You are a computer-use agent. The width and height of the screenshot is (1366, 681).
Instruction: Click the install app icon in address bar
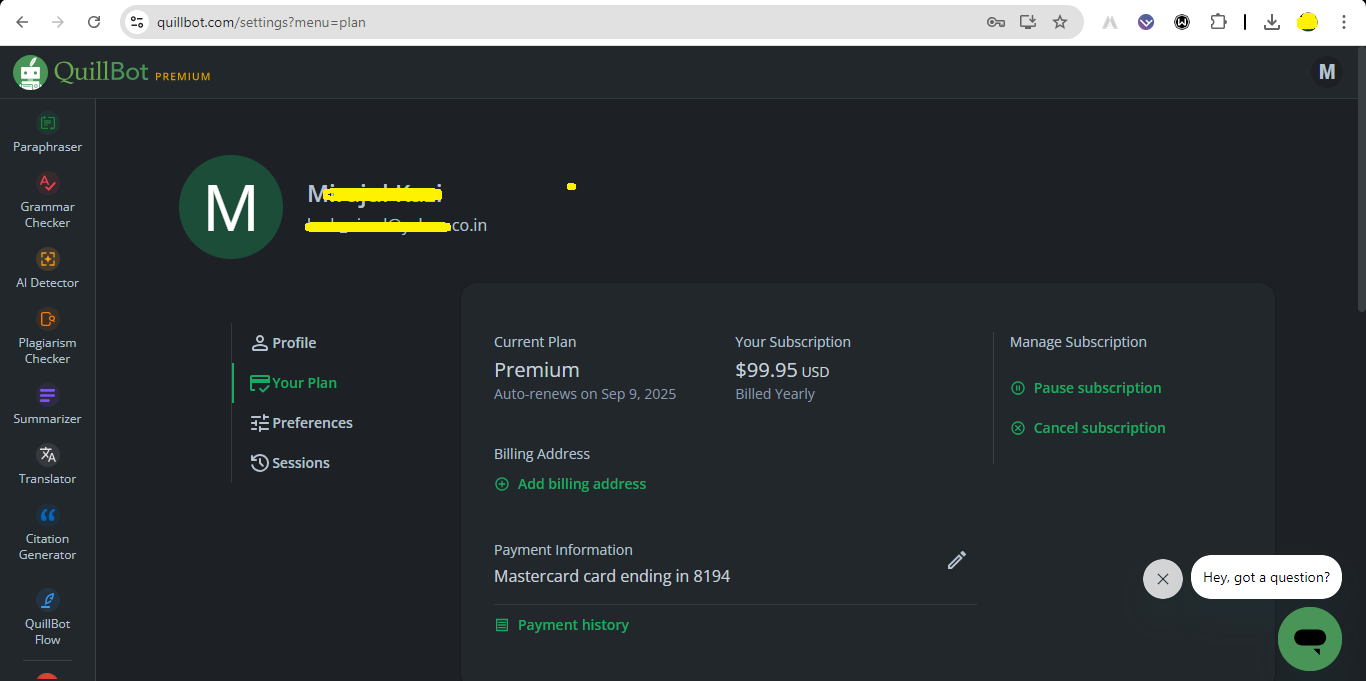pyautogui.click(x=1027, y=22)
